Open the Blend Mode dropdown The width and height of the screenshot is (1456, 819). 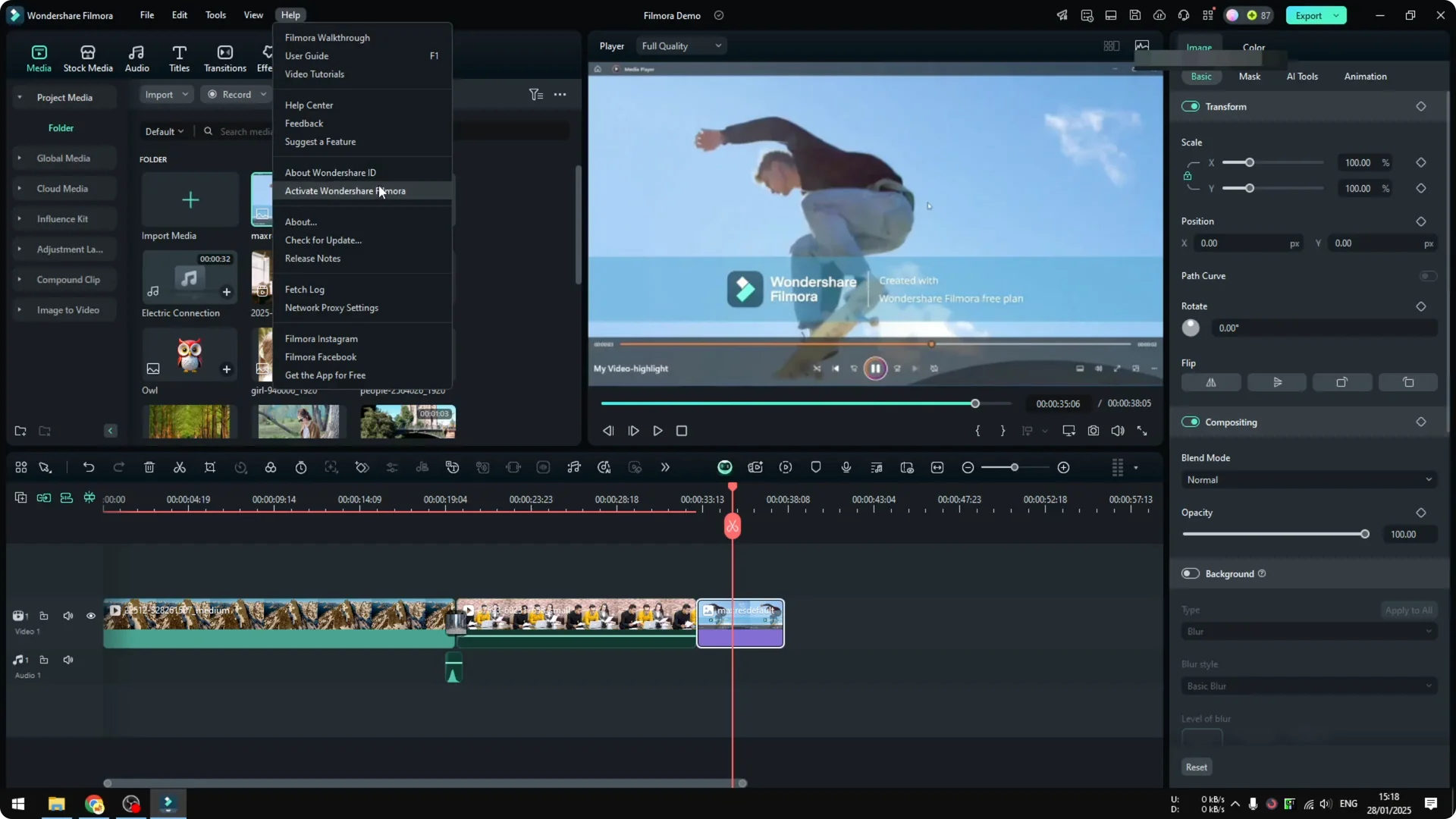(1309, 479)
